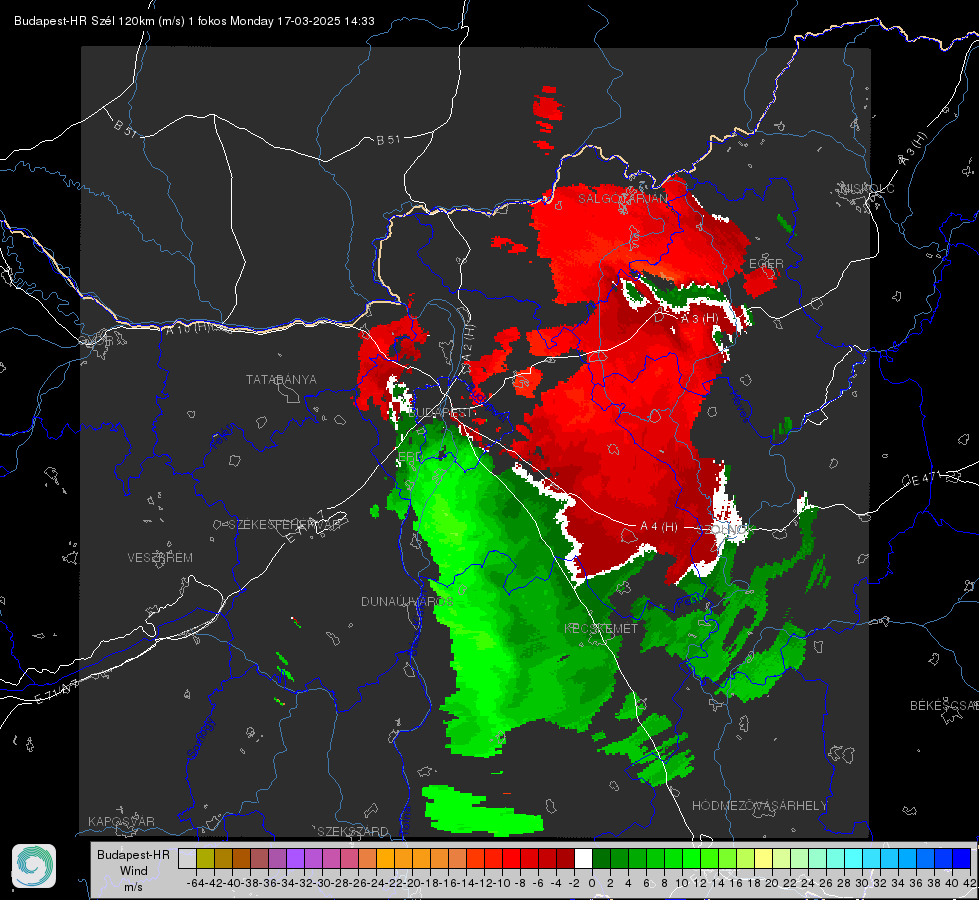Image resolution: width=979 pixels, height=900 pixels.
Task: Pick the dark green swatch between 0 and 2
Action: pyautogui.click(x=601, y=859)
